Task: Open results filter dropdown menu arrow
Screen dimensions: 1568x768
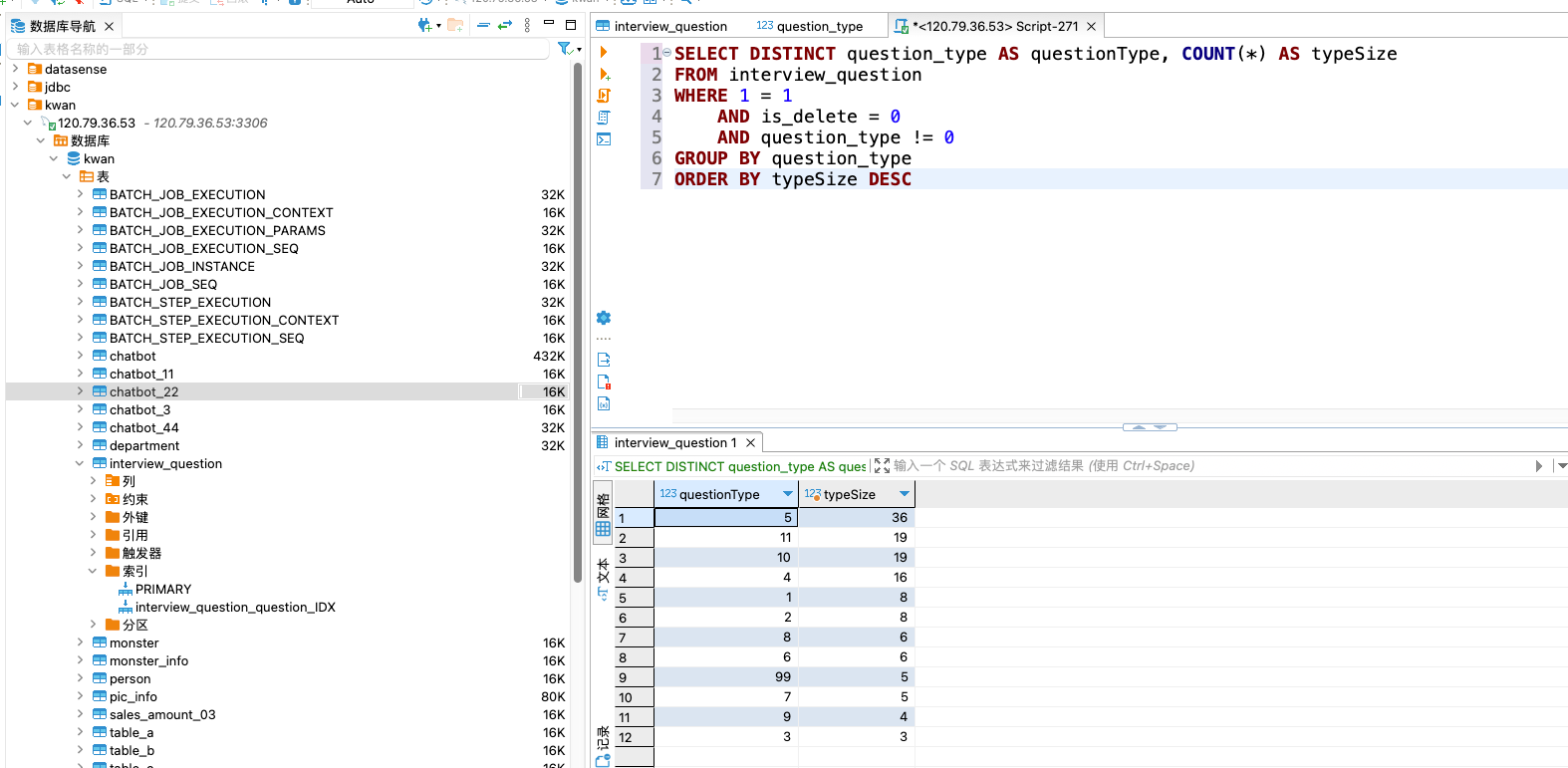Action: (1562, 466)
